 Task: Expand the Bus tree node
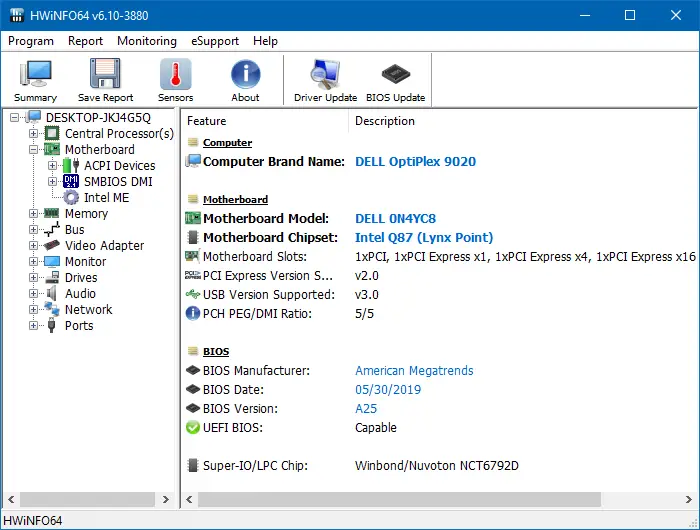[33, 230]
